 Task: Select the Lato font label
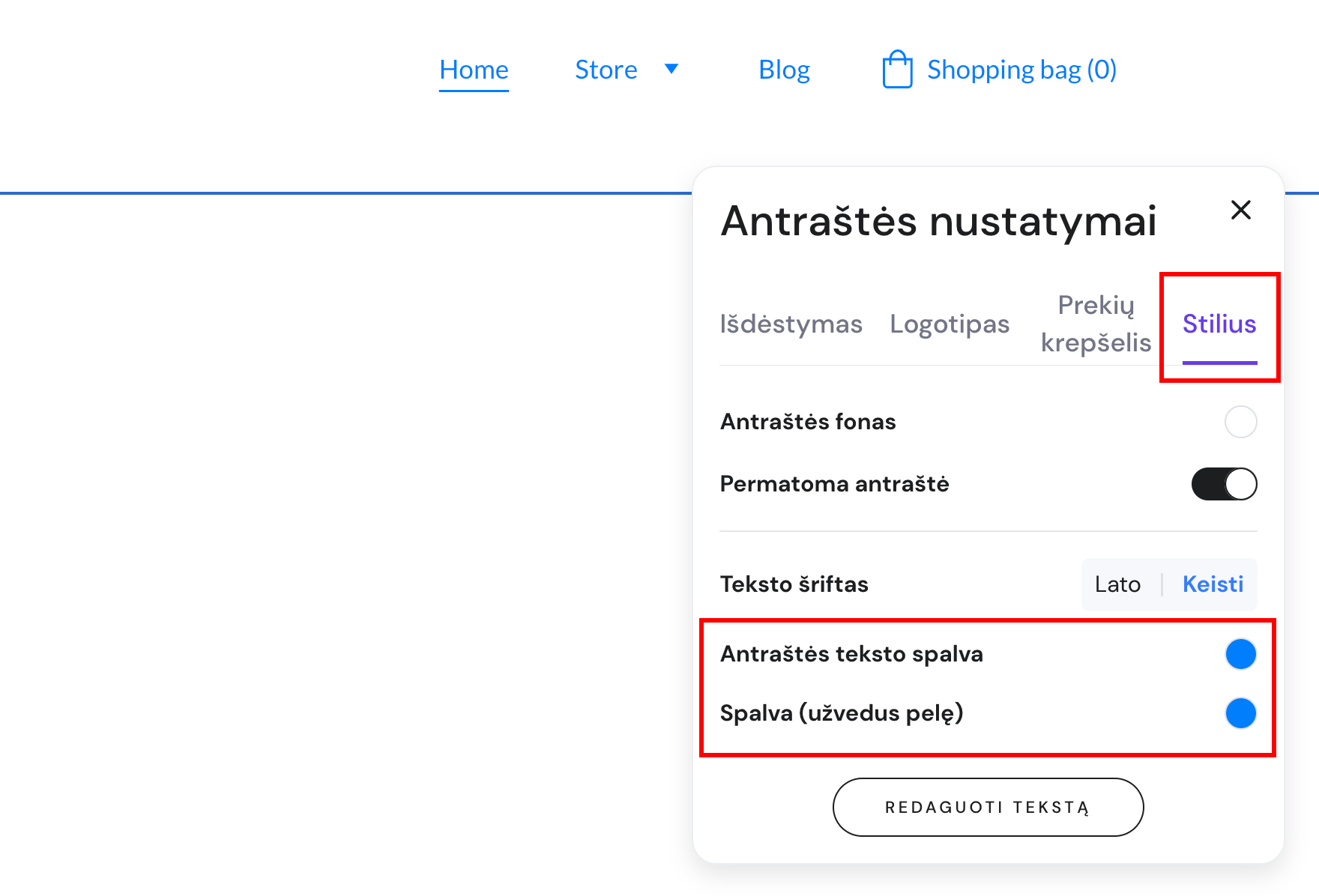[1118, 584]
